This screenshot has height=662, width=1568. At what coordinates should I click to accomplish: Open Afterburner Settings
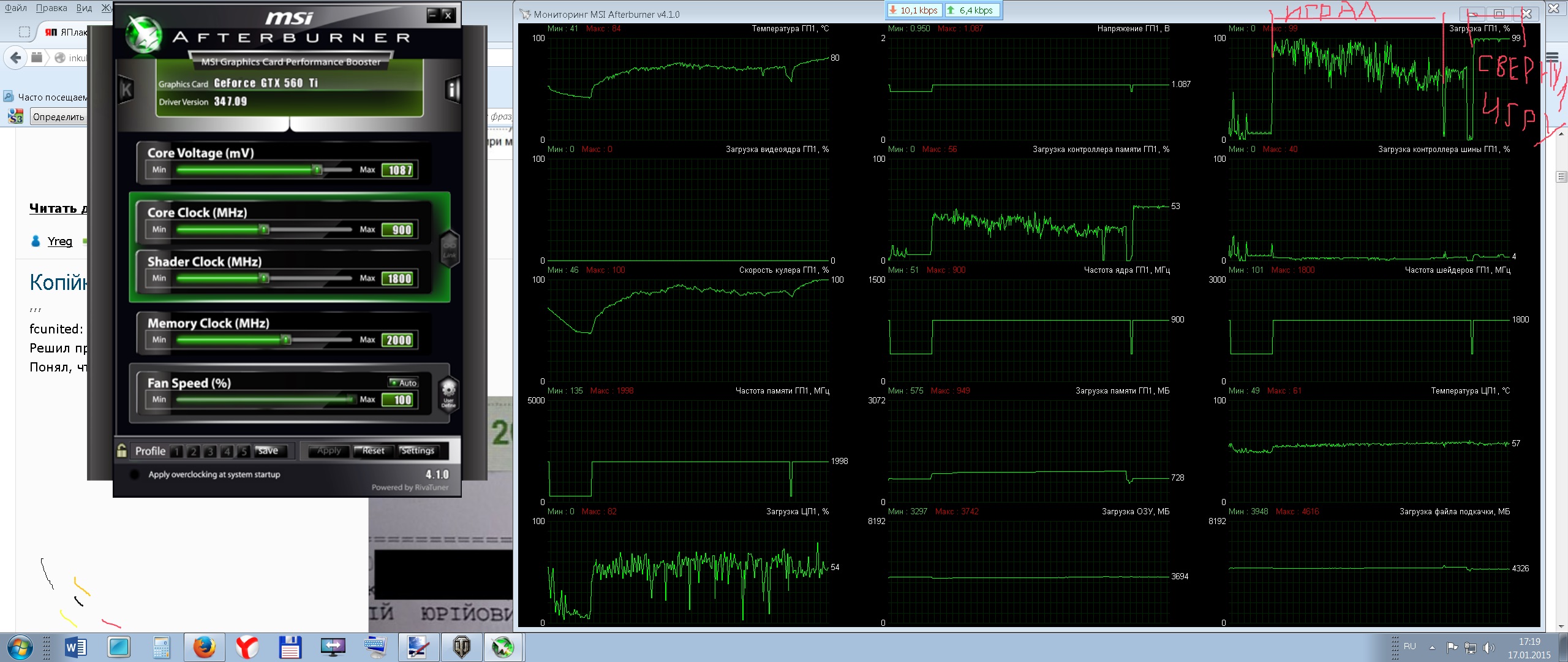tap(417, 451)
